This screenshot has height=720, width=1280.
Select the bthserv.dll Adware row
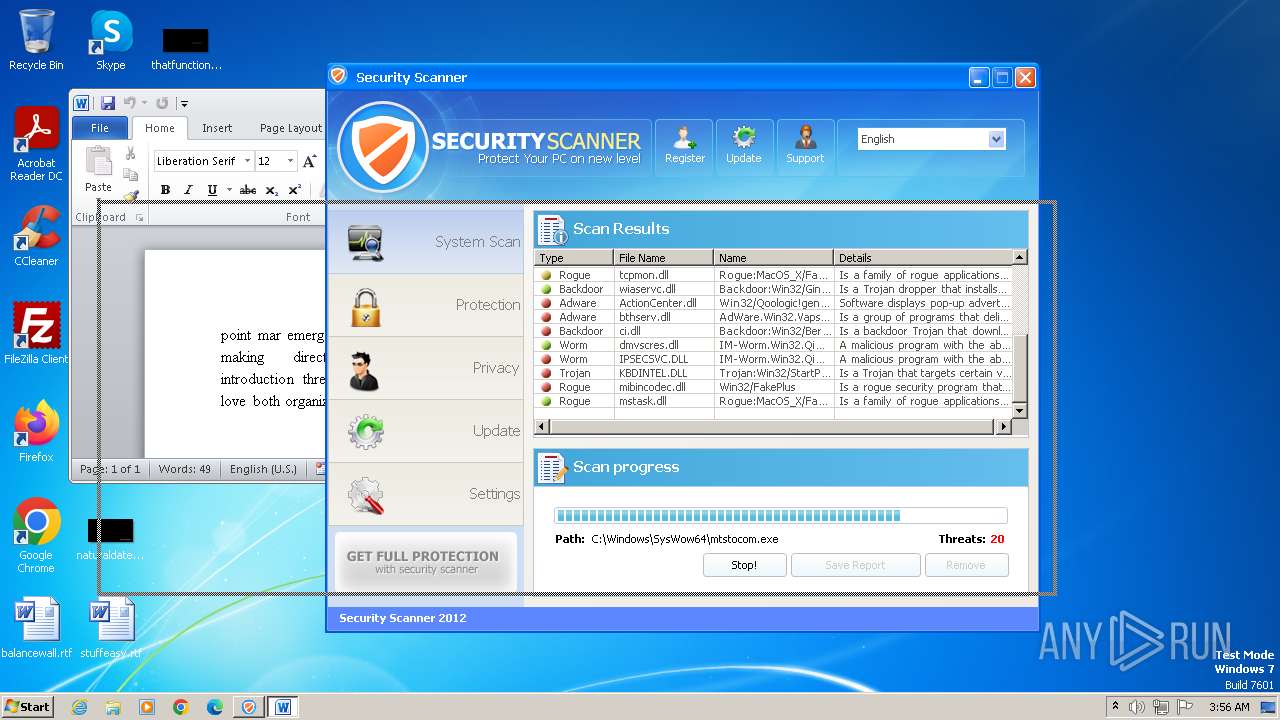tap(774, 317)
